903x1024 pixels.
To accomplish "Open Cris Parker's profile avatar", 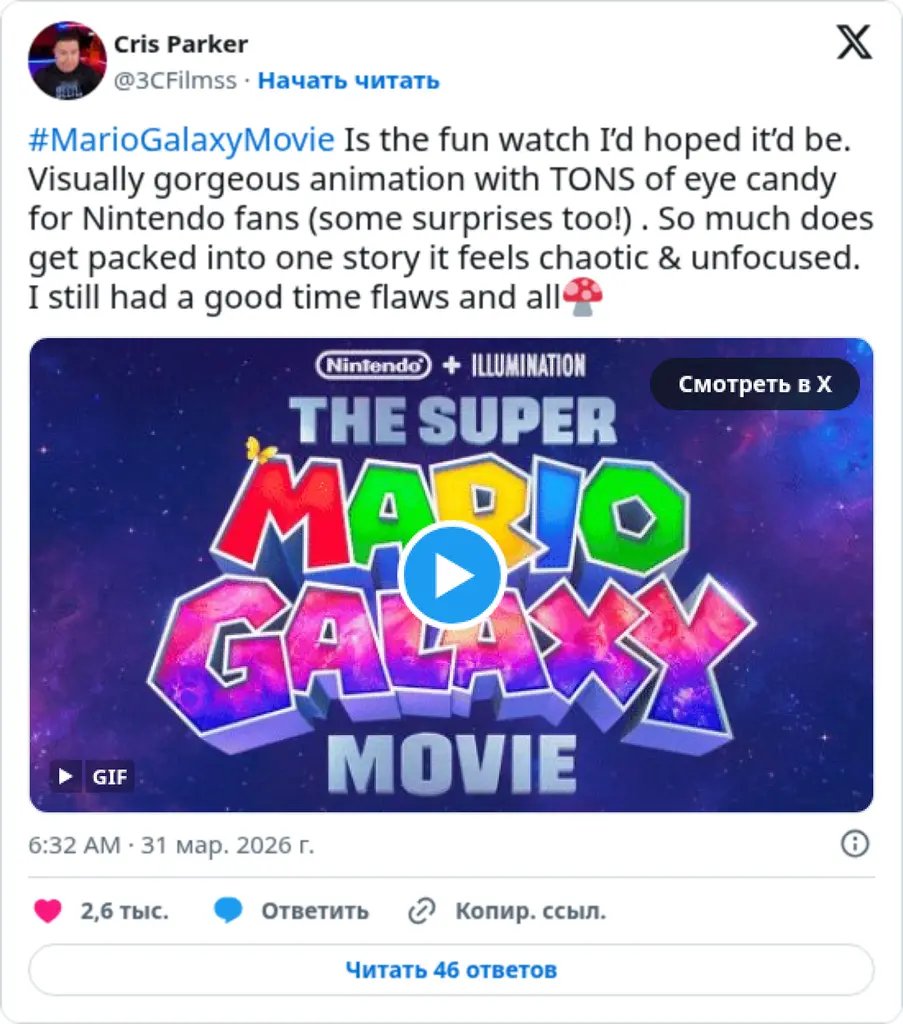I will [67, 61].
